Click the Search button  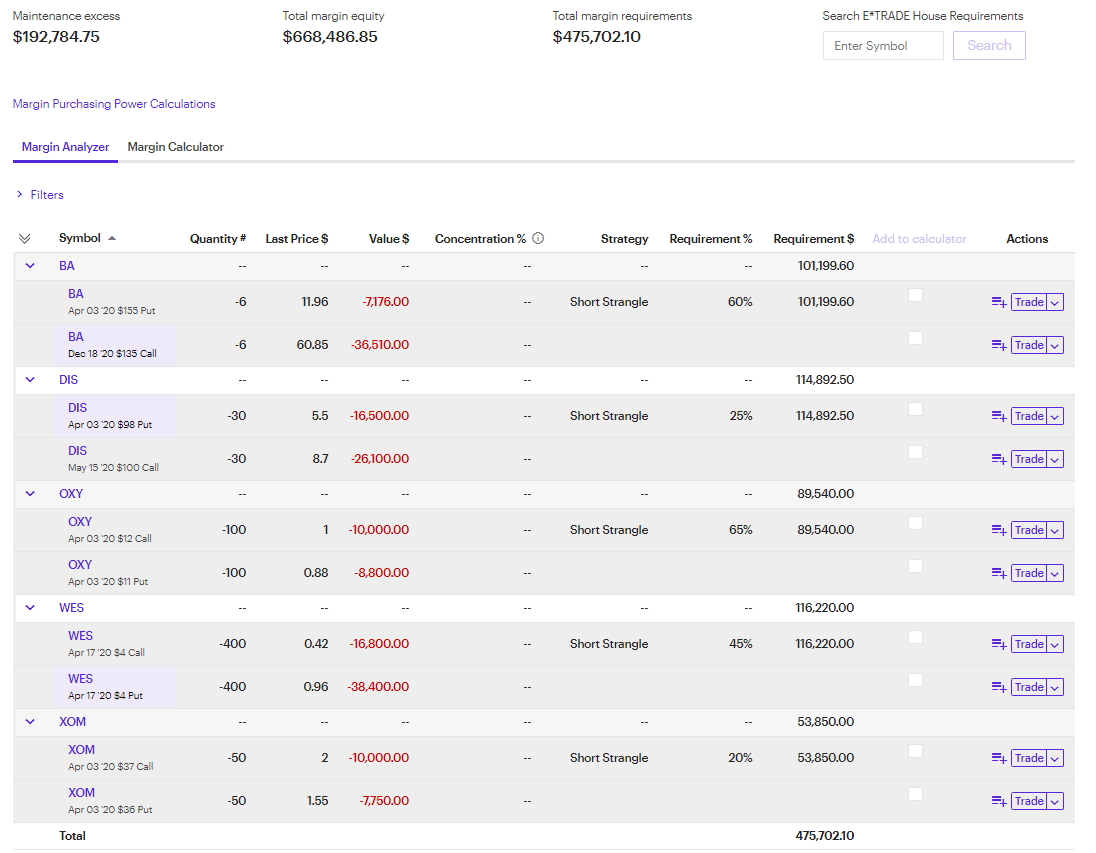[x=989, y=45]
